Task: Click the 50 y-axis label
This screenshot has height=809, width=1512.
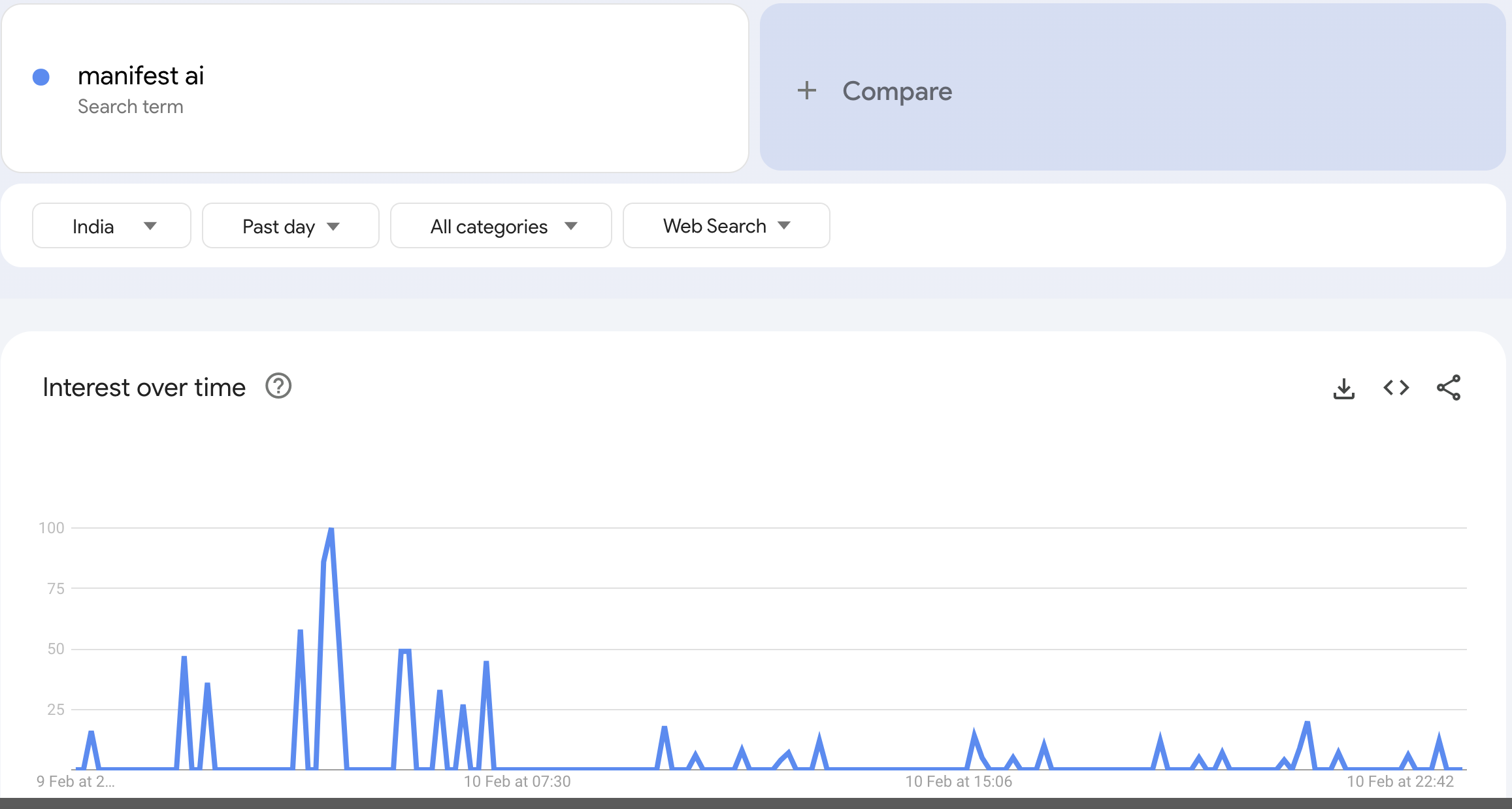Action: [x=56, y=649]
